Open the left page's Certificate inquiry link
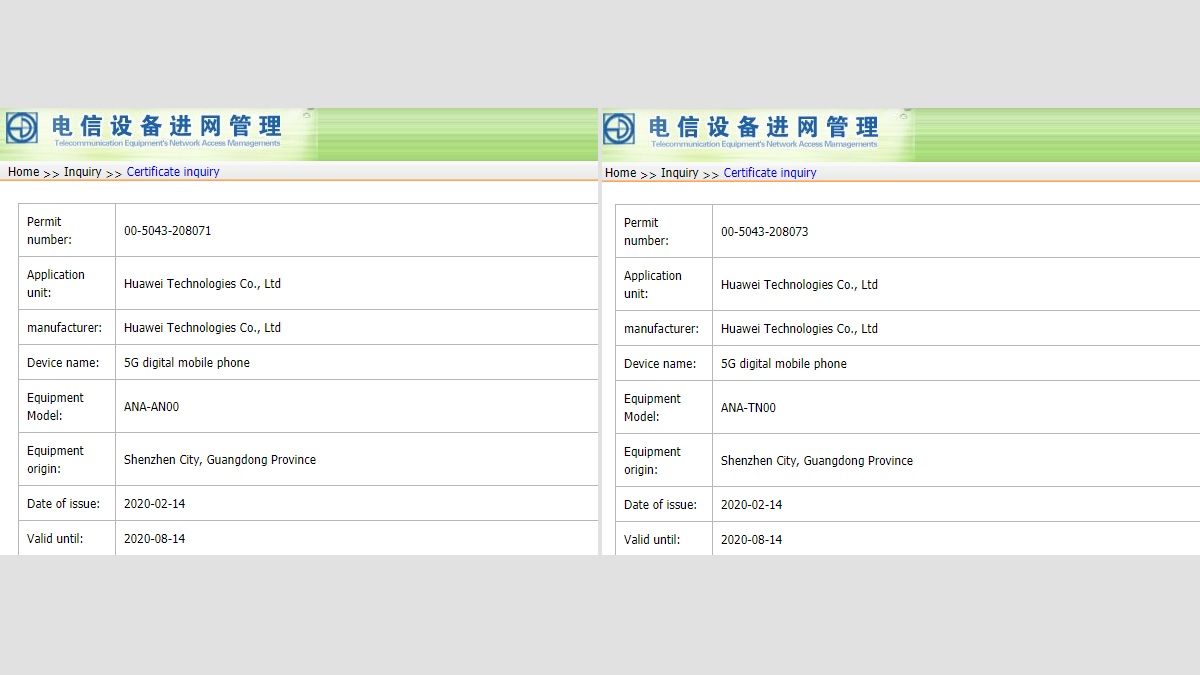The image size is (1200, 675). [x=173, y=172]
